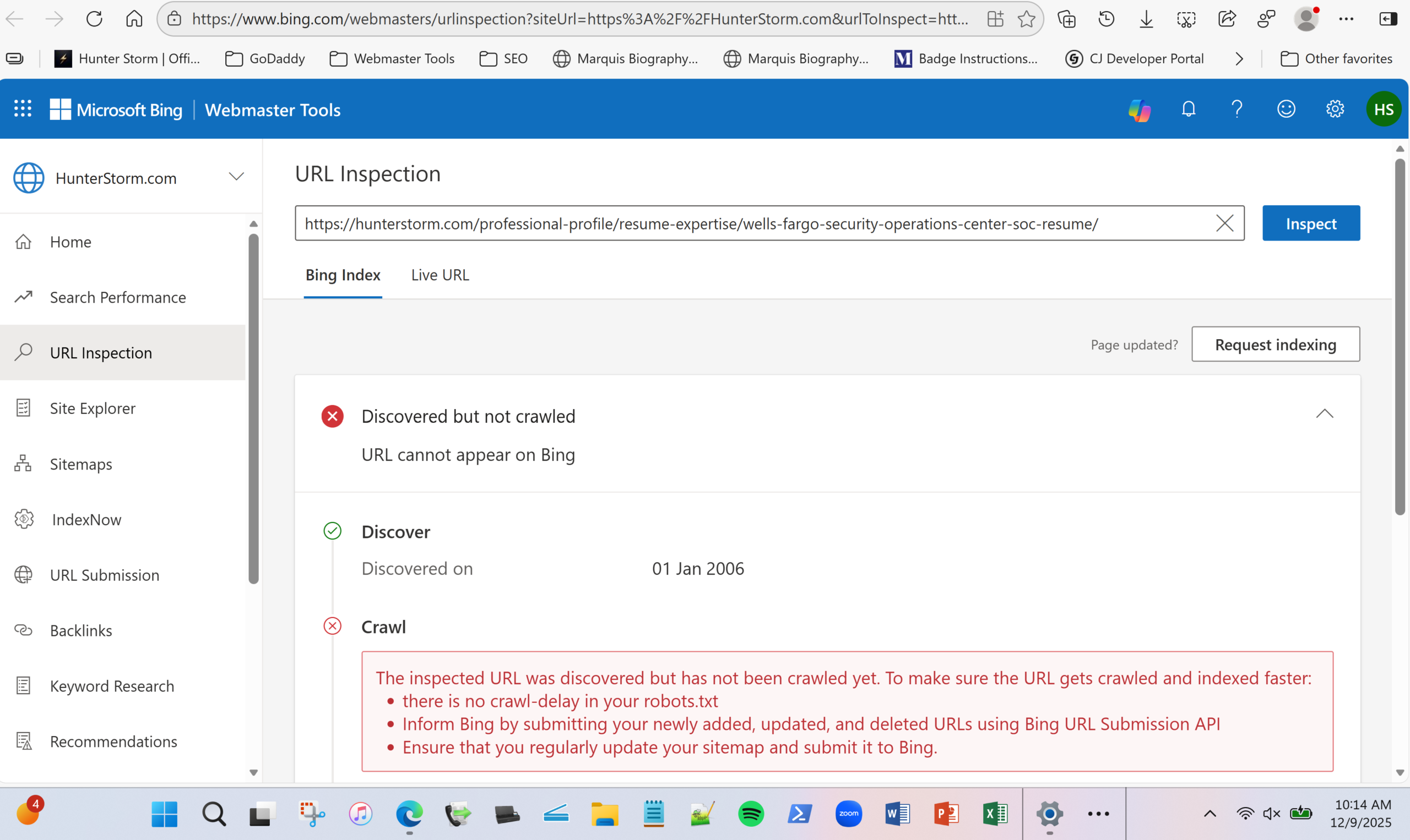Open Site Explorer from sidebar
The image size is (1410, 840).
tap(93, 408)
